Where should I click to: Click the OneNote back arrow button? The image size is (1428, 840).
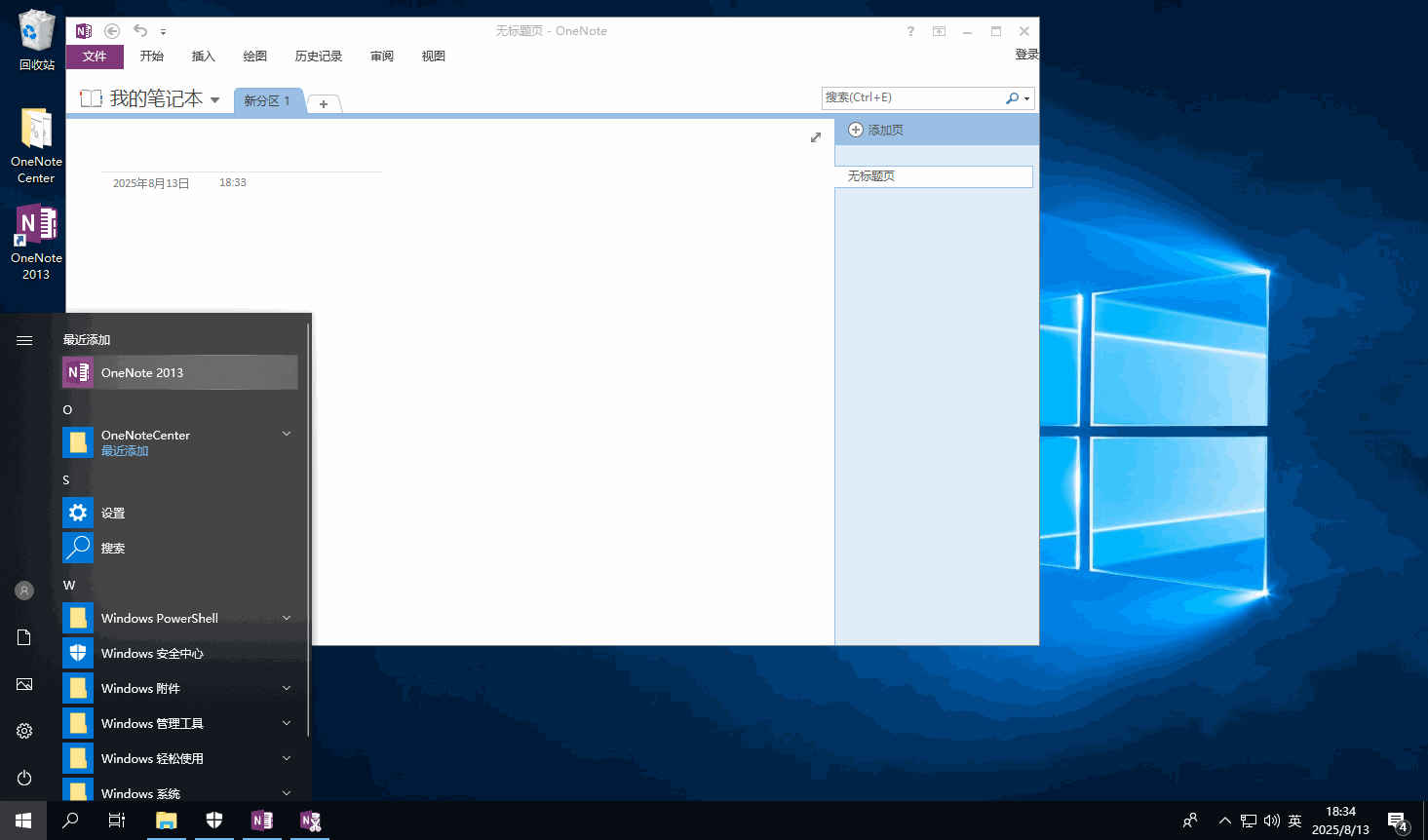point(112,31)
